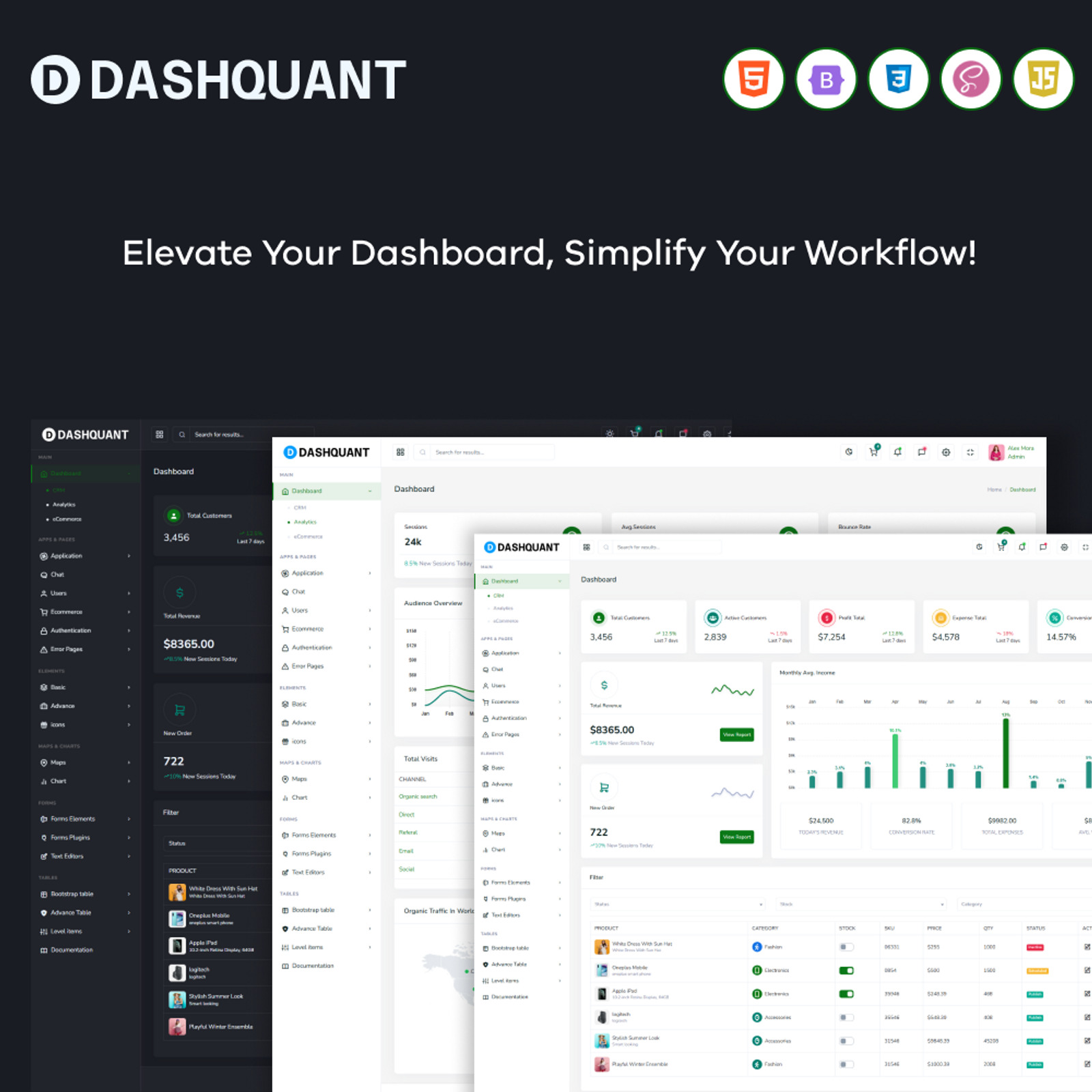Click the apps grid icon in front light dashboard
Image resolution: width=1092 pixels, height=1092 pixels.
pos(586,547)
